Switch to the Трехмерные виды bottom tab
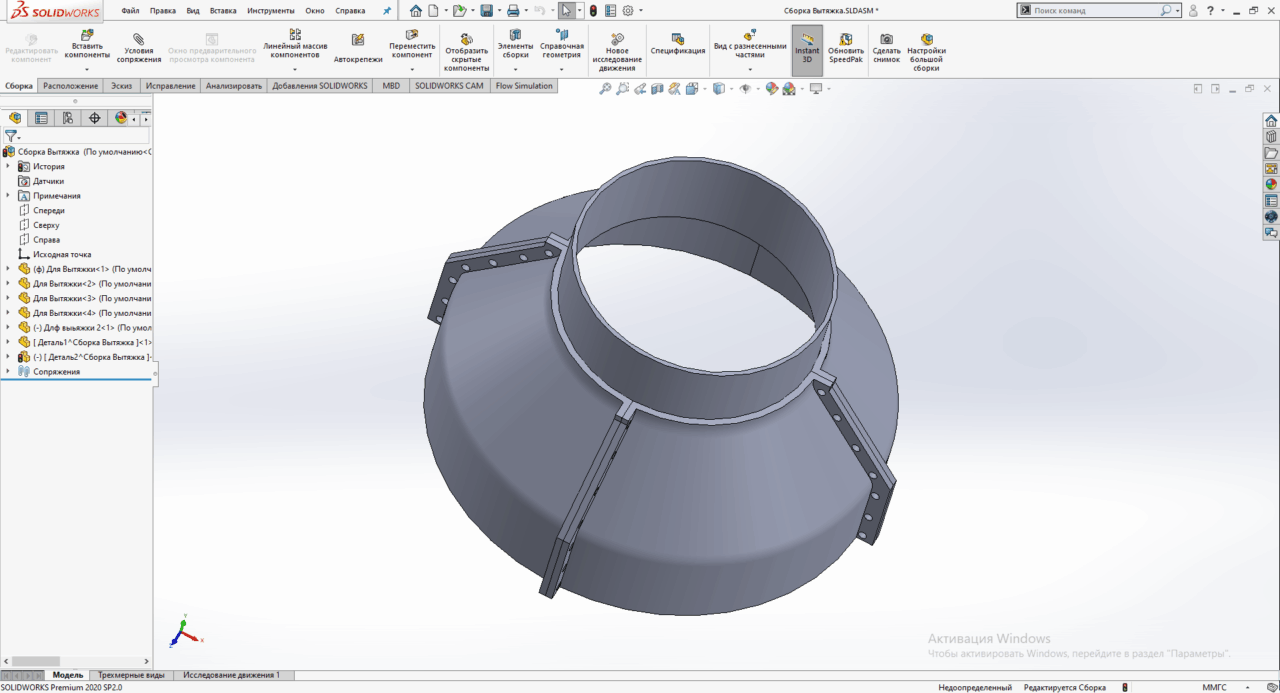This screenshot has width=1280, height=693. pos(131,675)
